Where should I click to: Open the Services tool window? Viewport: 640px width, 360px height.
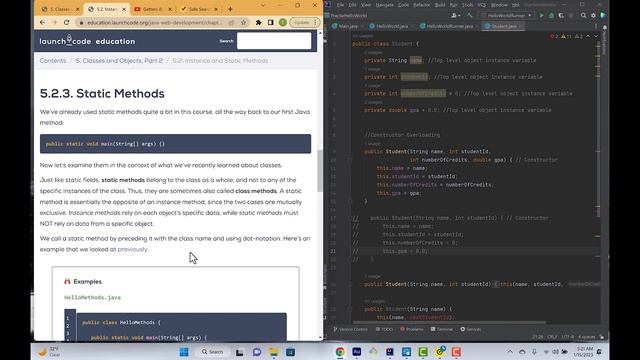(x=471, y=329)
